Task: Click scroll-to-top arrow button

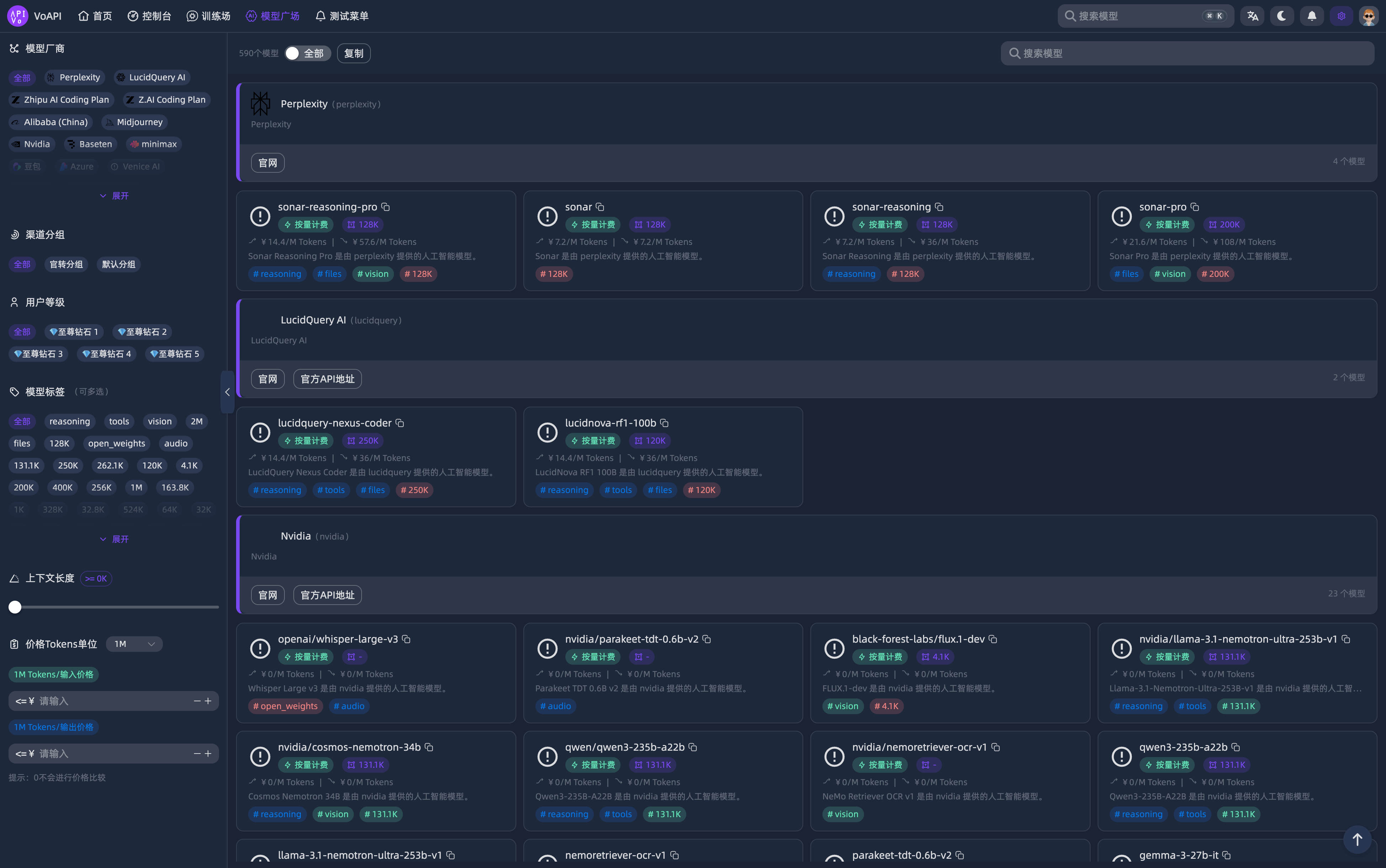Action: coord(1357,839)
